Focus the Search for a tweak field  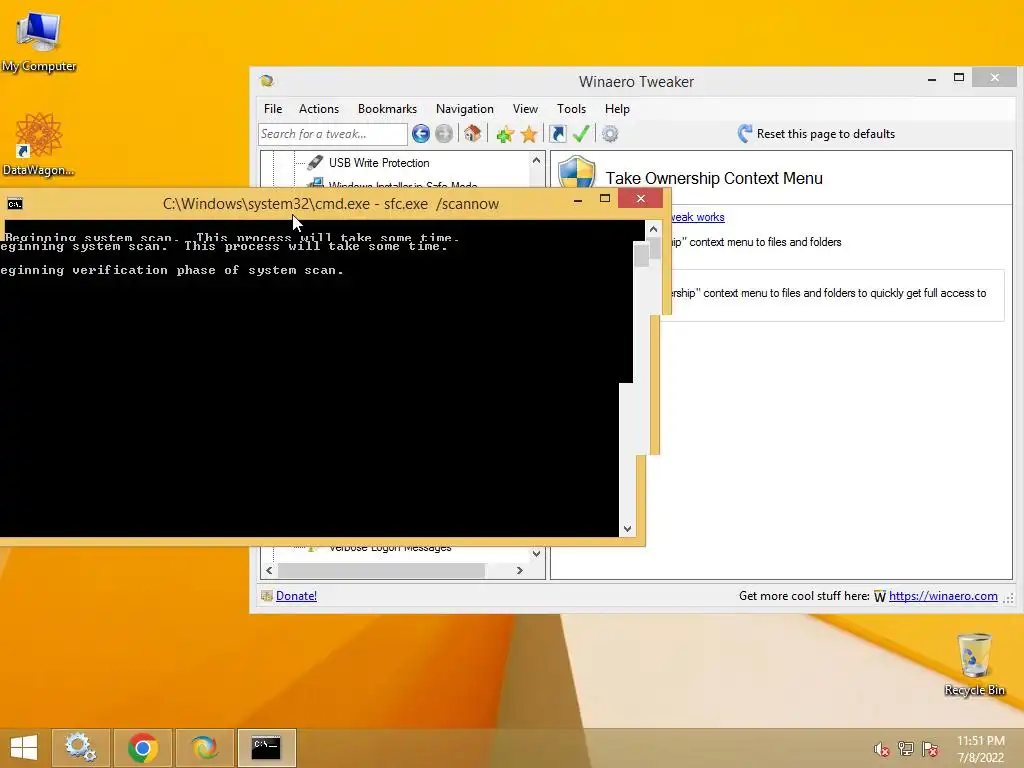332,134
